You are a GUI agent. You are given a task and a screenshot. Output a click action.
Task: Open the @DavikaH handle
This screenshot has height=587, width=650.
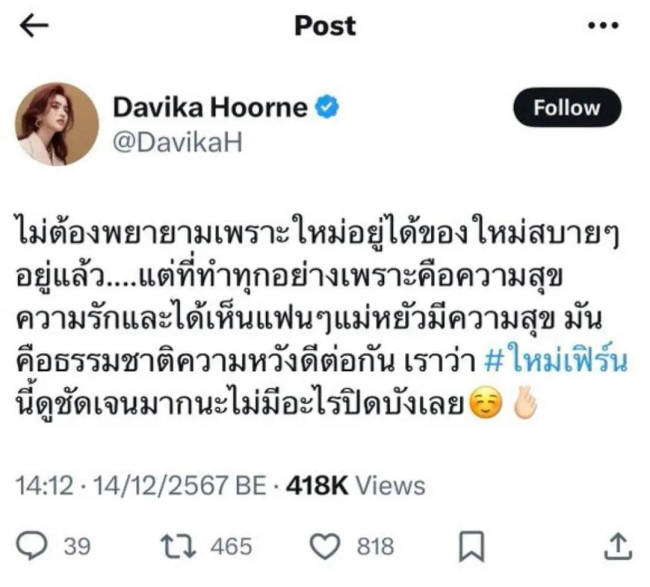[x=177, y=142]
